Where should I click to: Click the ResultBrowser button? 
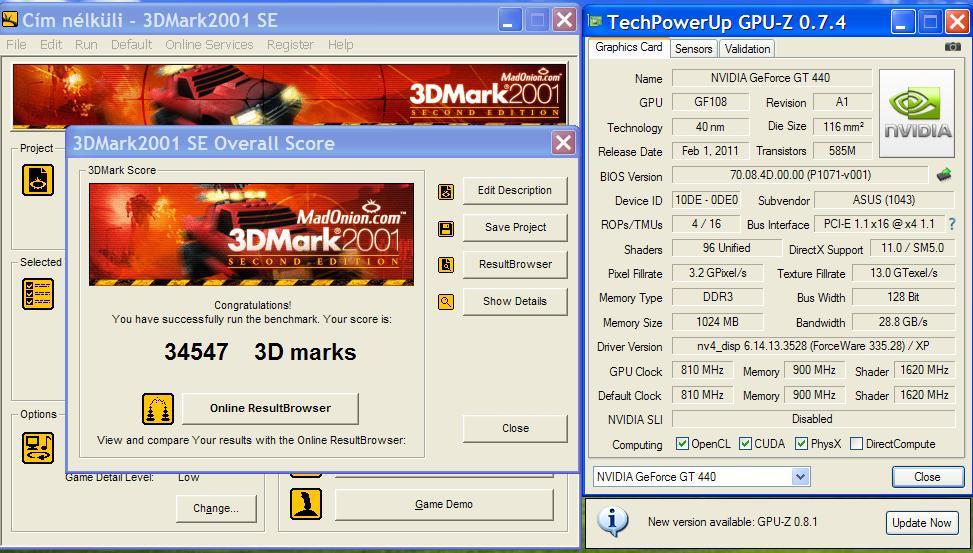[x=514, y=264]
